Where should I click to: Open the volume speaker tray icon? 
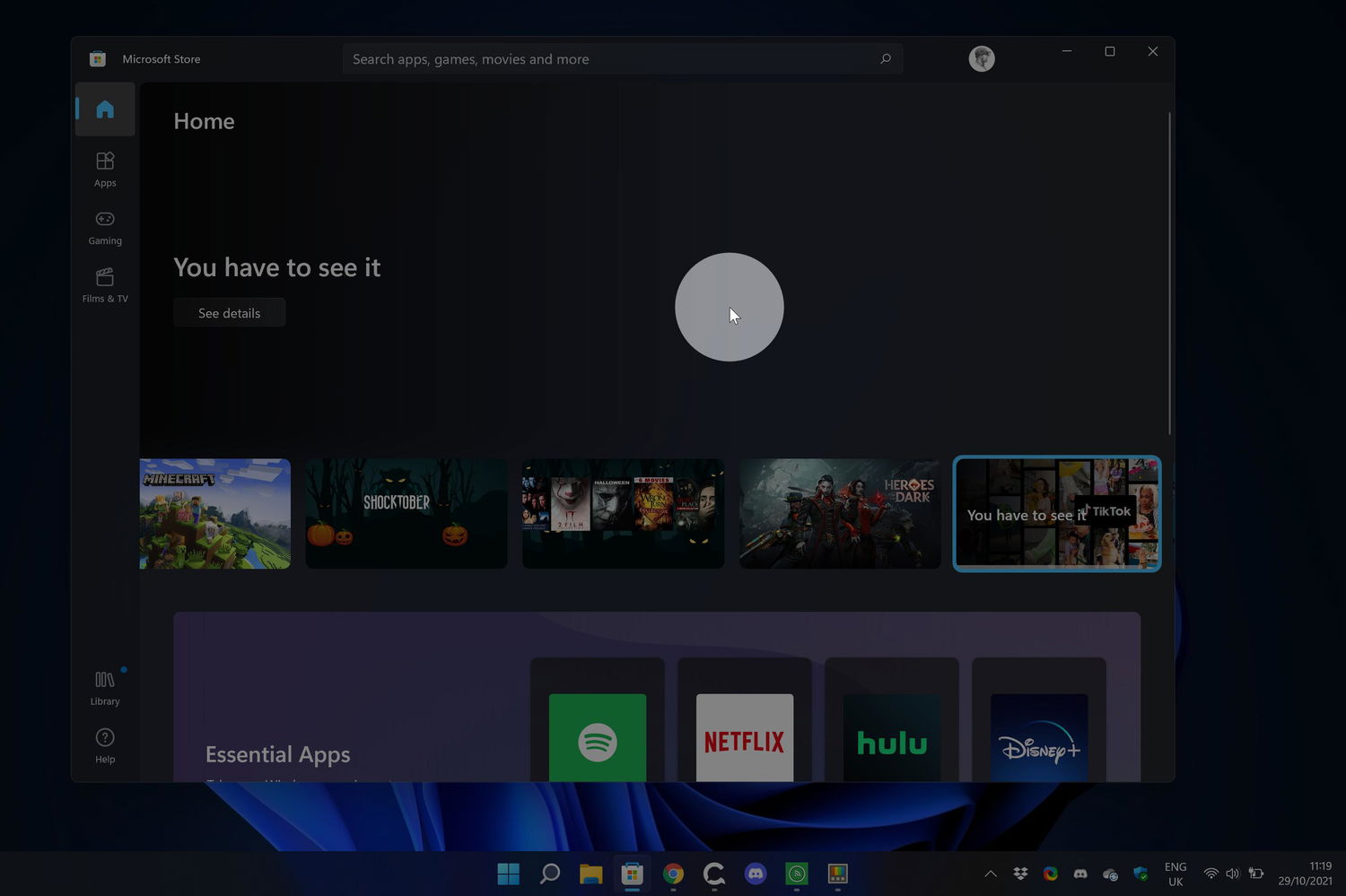1232,874
